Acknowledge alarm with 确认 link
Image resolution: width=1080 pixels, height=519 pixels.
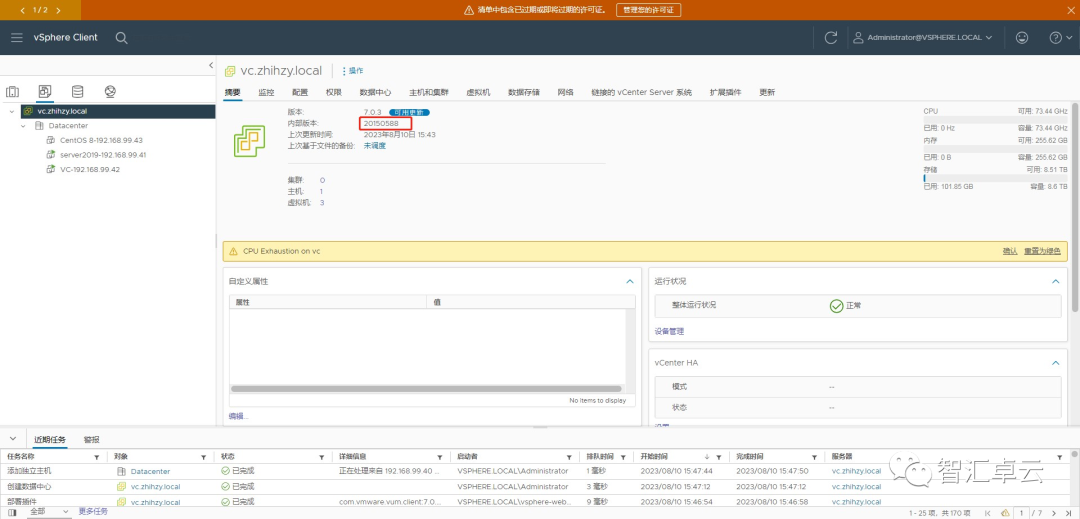tap(1010, 251)
